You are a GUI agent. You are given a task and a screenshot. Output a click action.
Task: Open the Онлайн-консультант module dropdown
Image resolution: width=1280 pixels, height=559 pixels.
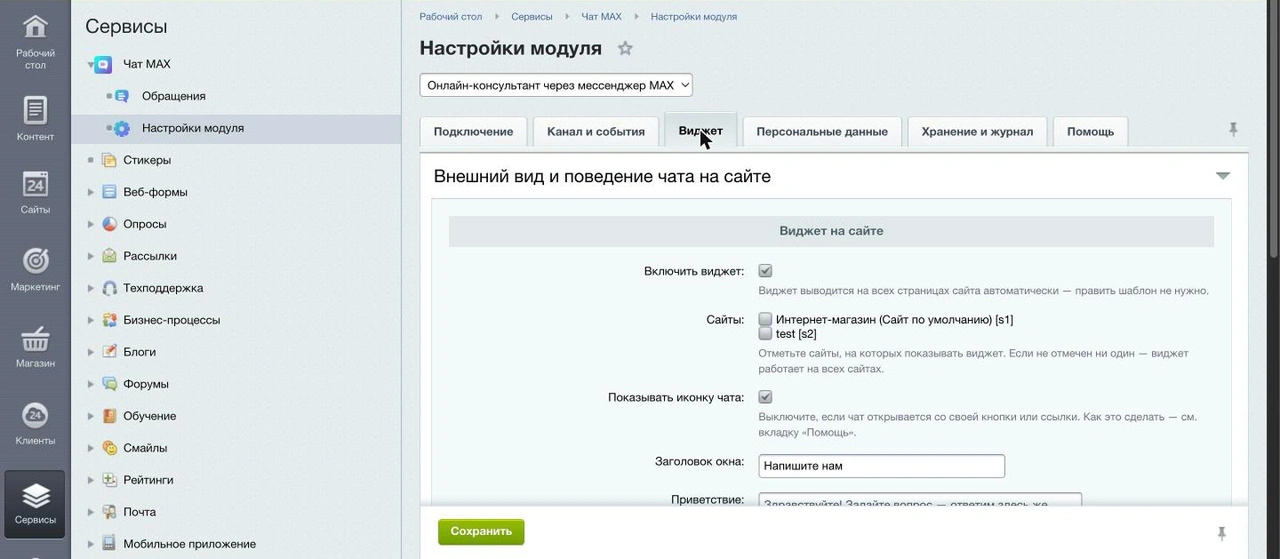pos(556,86)
